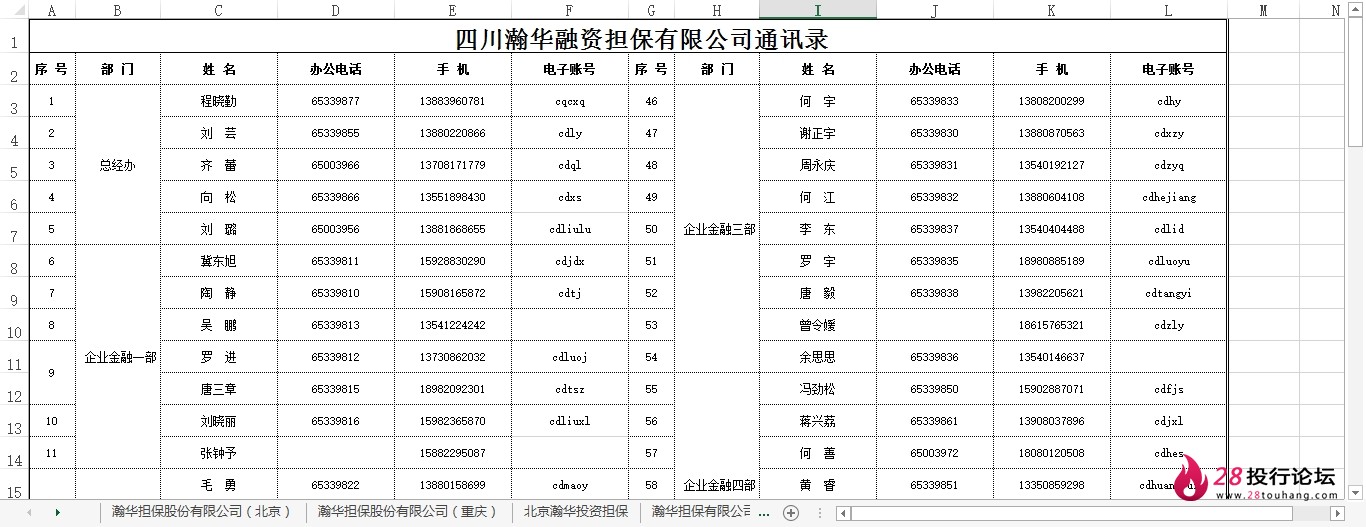Viewport: 1366px width, 527px height.
Task: Go to the next sheet using the right tab arrow
Action: (x=58, y=512)
